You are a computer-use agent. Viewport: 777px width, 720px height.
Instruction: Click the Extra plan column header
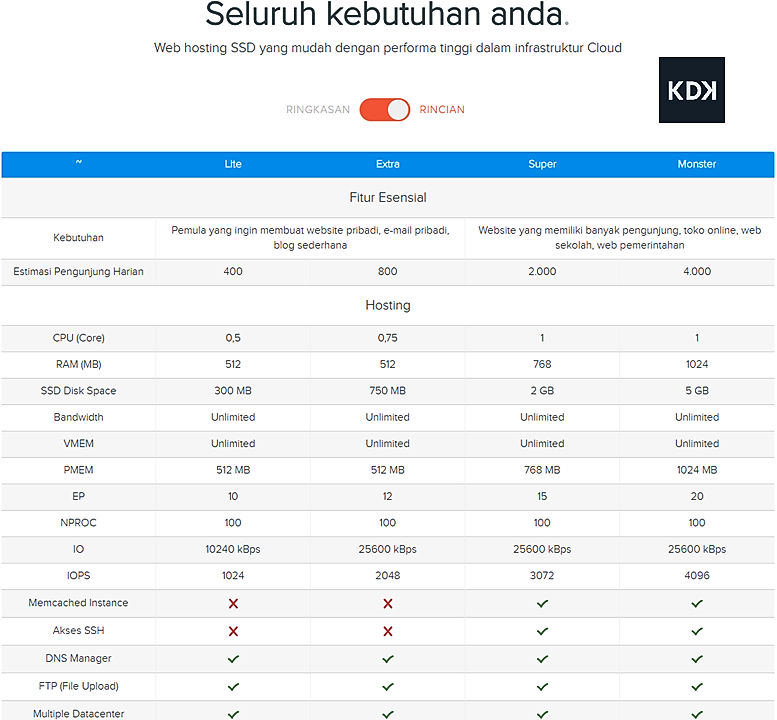388,164
